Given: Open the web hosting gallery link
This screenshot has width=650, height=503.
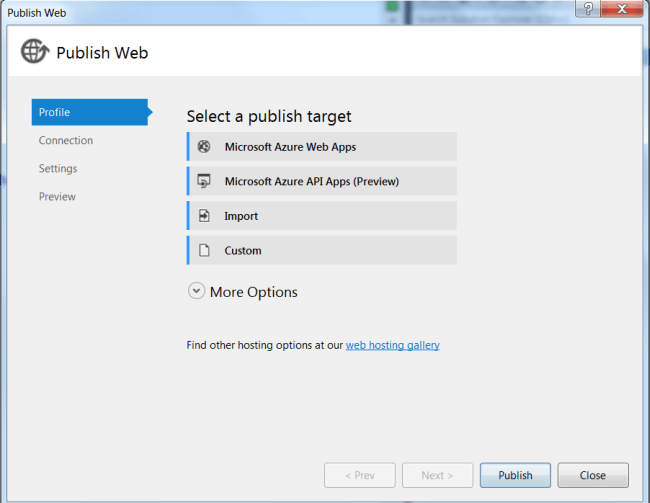Looking at the screenshot, I should 393,345.
